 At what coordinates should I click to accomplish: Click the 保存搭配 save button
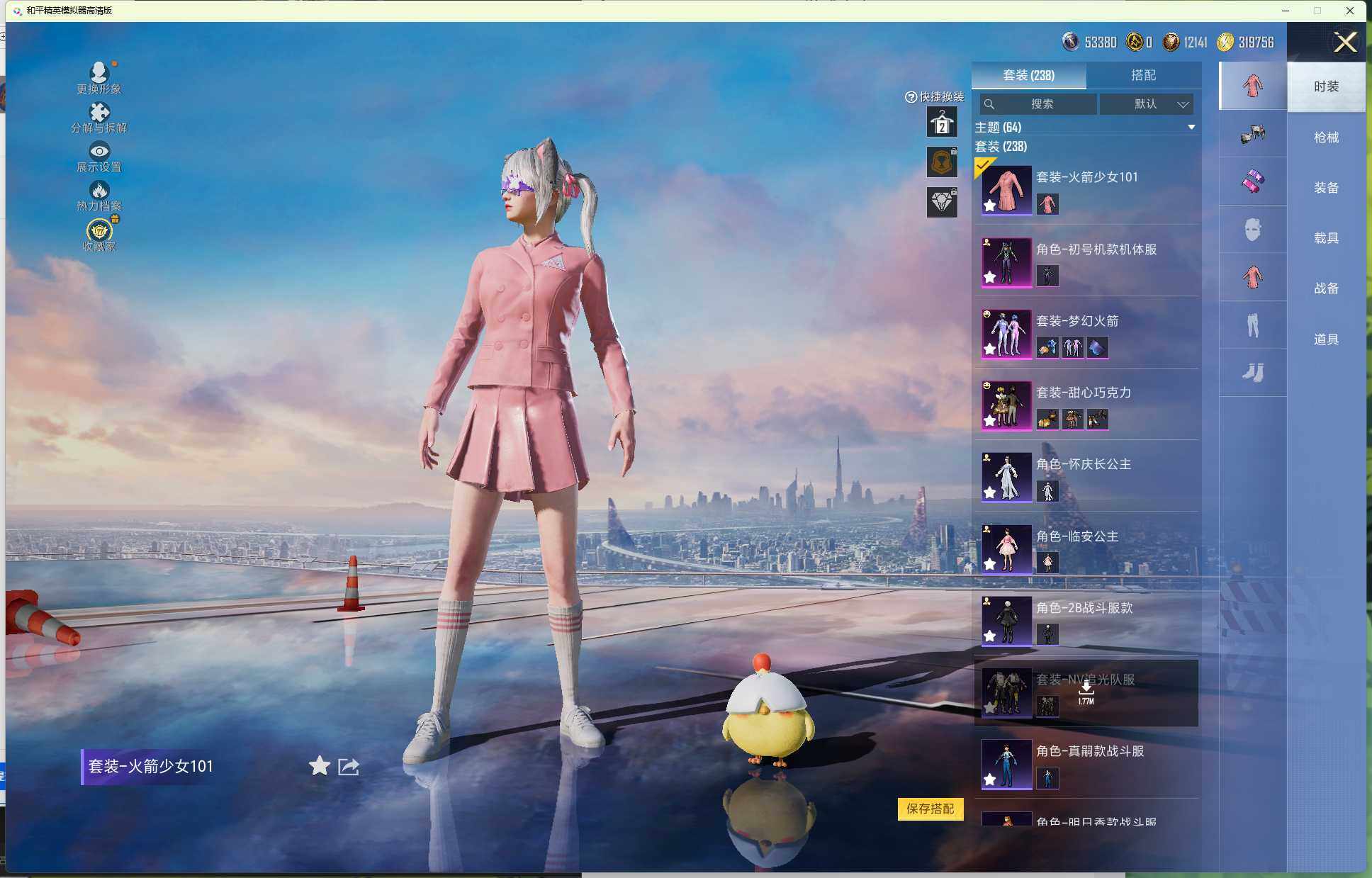[930, 809]
